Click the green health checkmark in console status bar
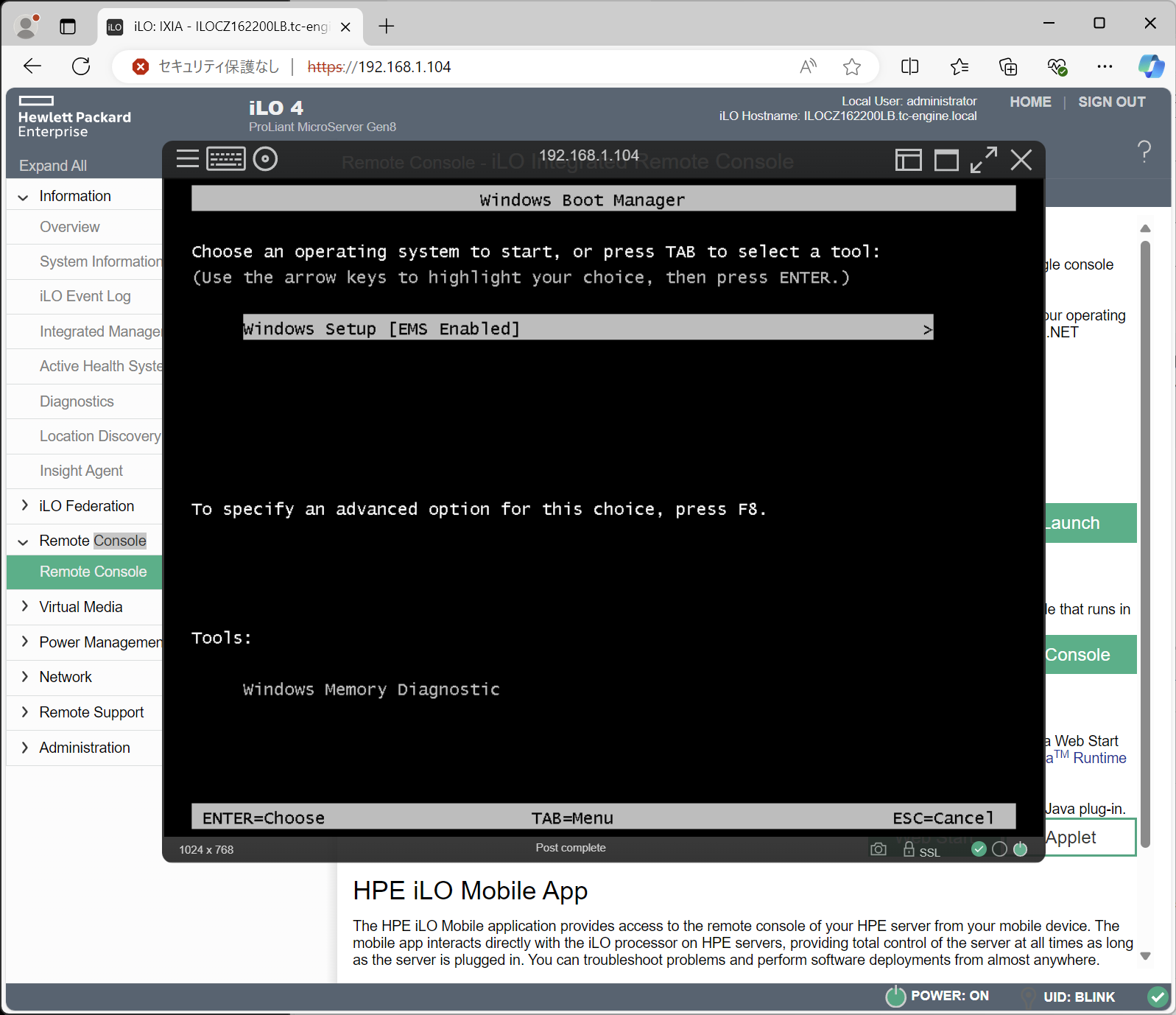This screenshot has width=1176, height=1015. (979, 849)
